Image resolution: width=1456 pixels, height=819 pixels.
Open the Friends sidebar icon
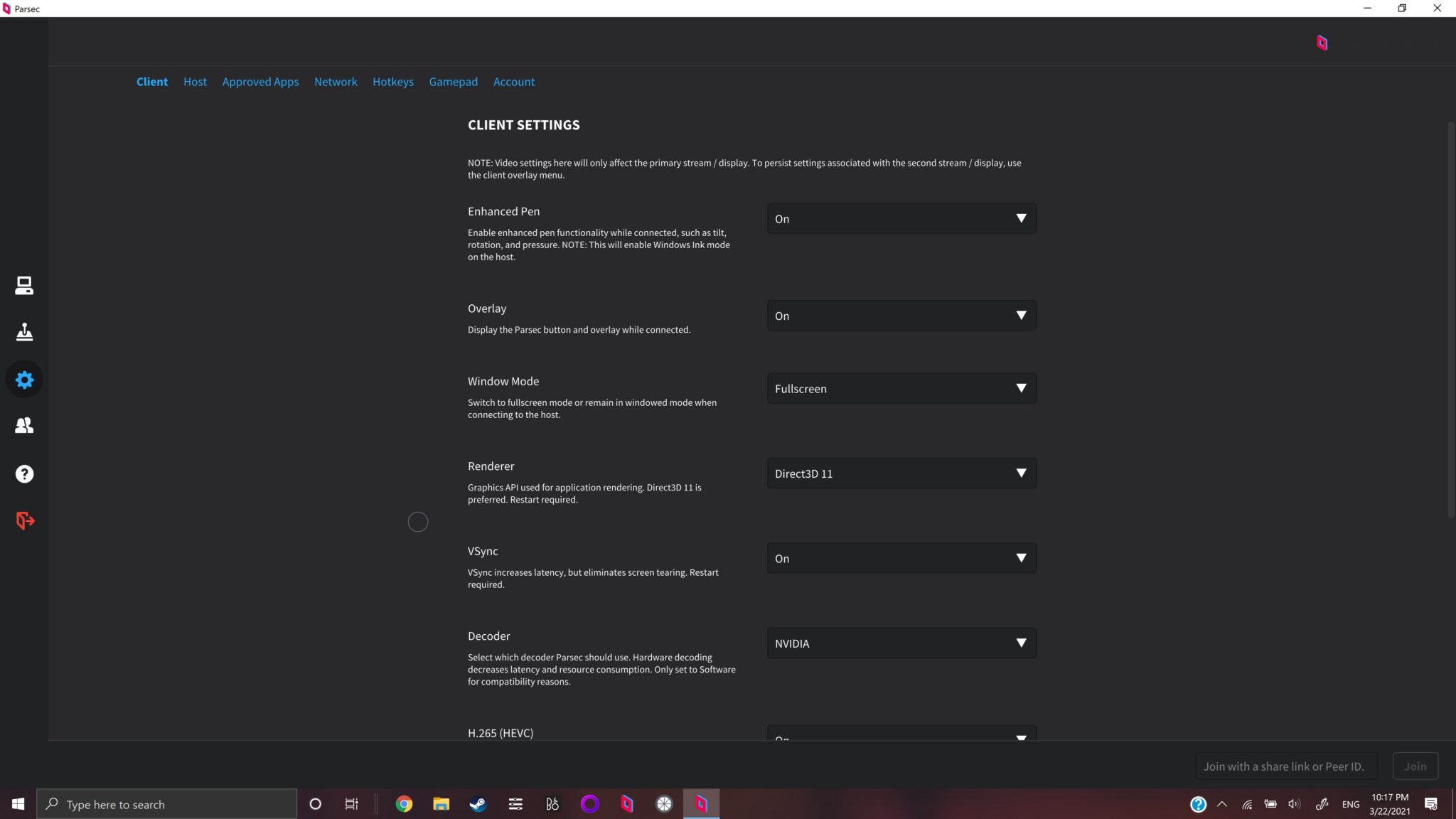pos(24,425)
